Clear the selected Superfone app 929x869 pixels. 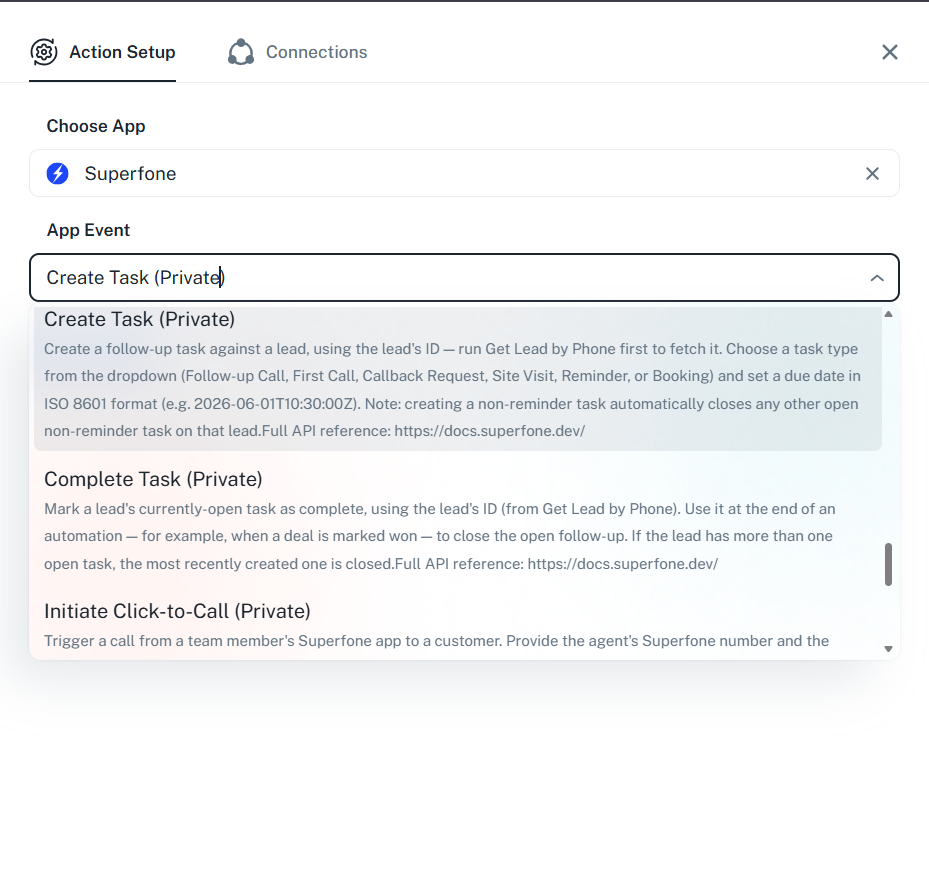pos(872,174)
